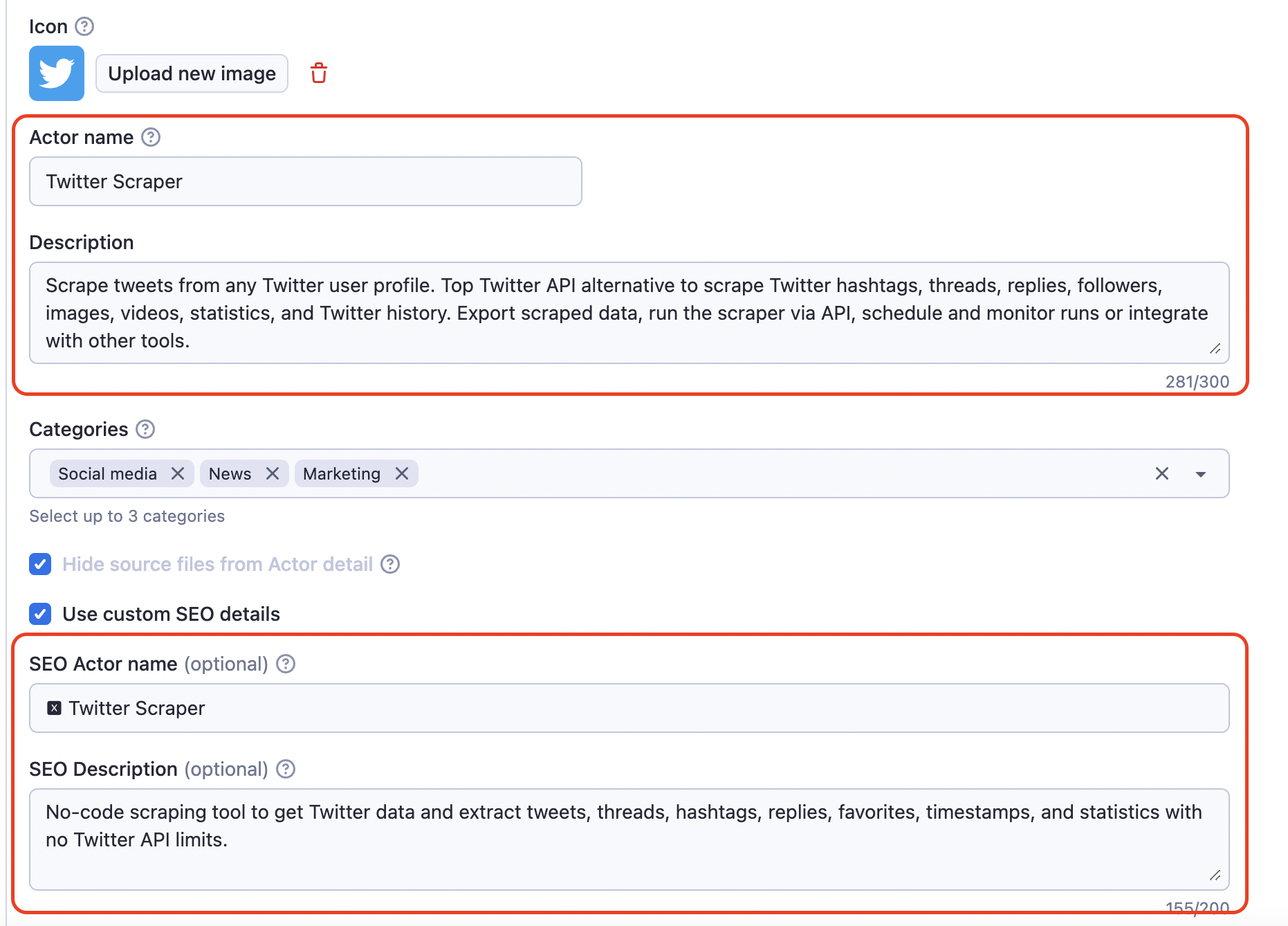Clear all selected categories

pos(1162,473)
